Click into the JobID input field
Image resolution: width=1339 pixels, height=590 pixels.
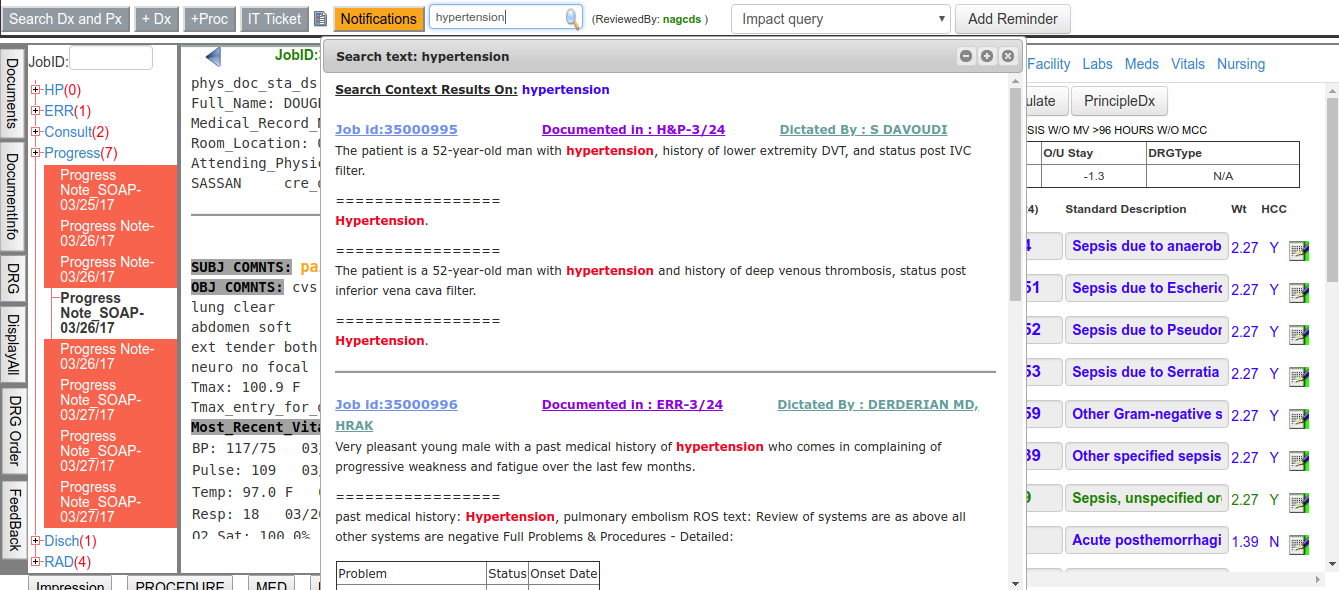[x=111, y=58]
